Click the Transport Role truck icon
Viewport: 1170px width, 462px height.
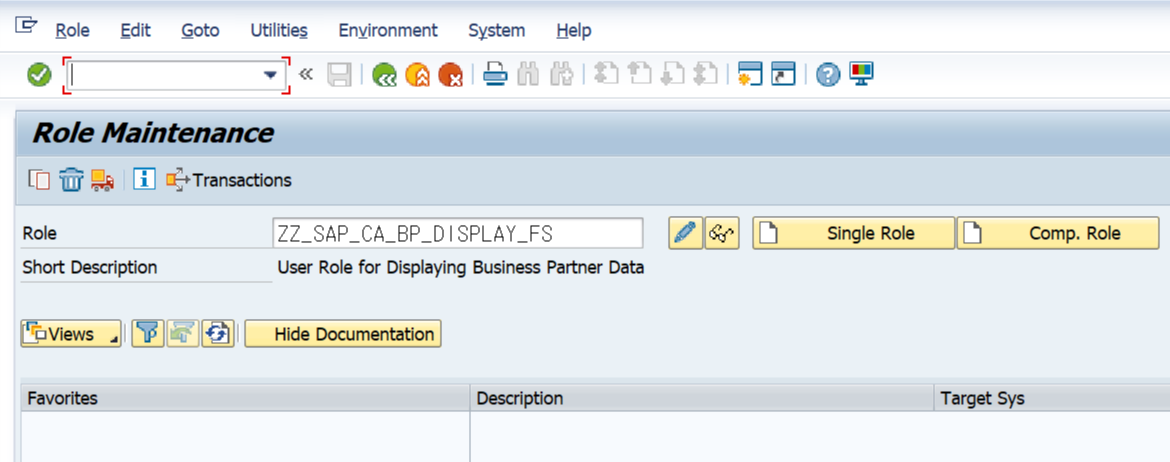click(x=102, y=180)
